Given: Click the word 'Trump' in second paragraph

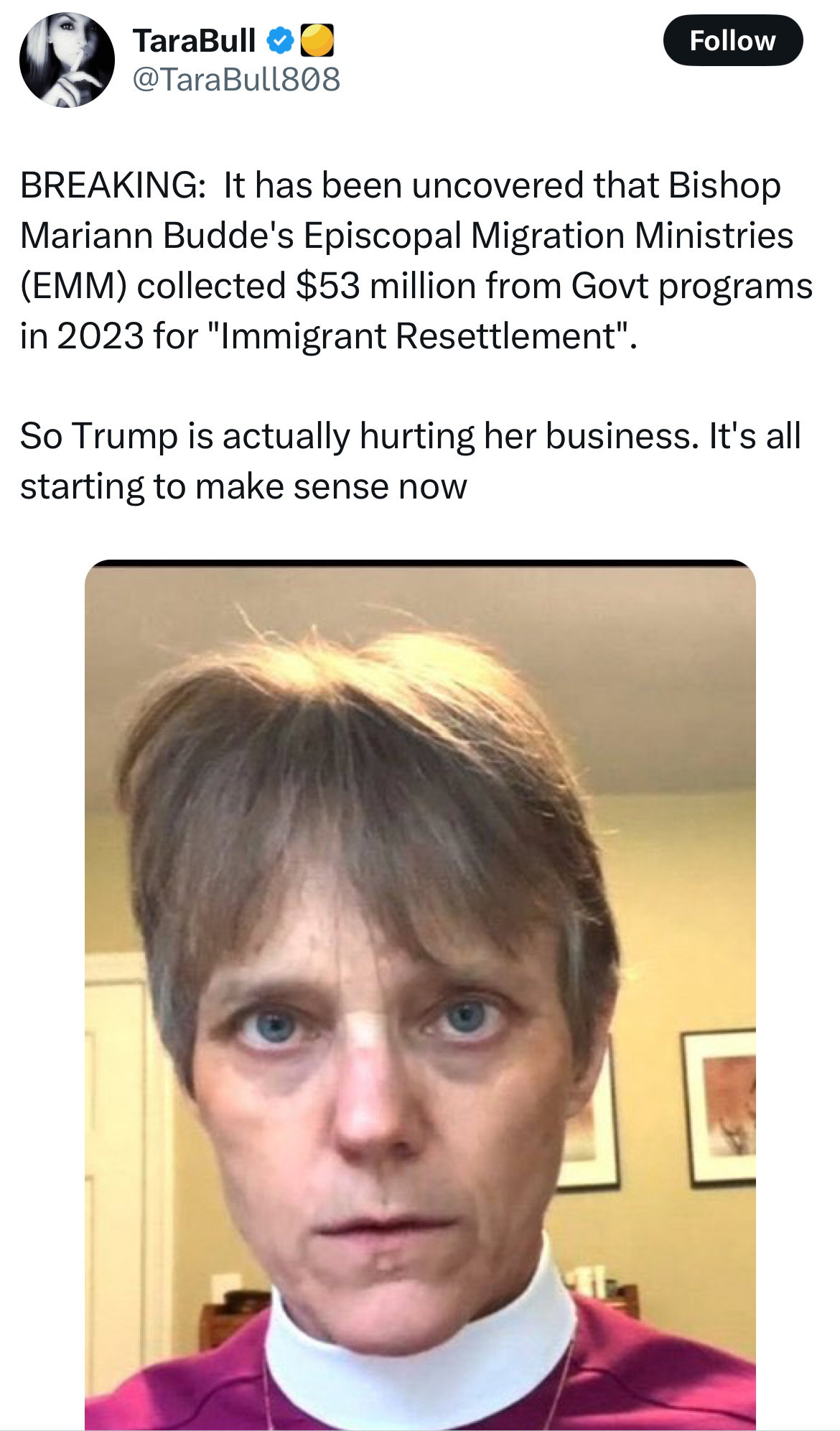Looking at the screenshot, I should click(124, 436).
